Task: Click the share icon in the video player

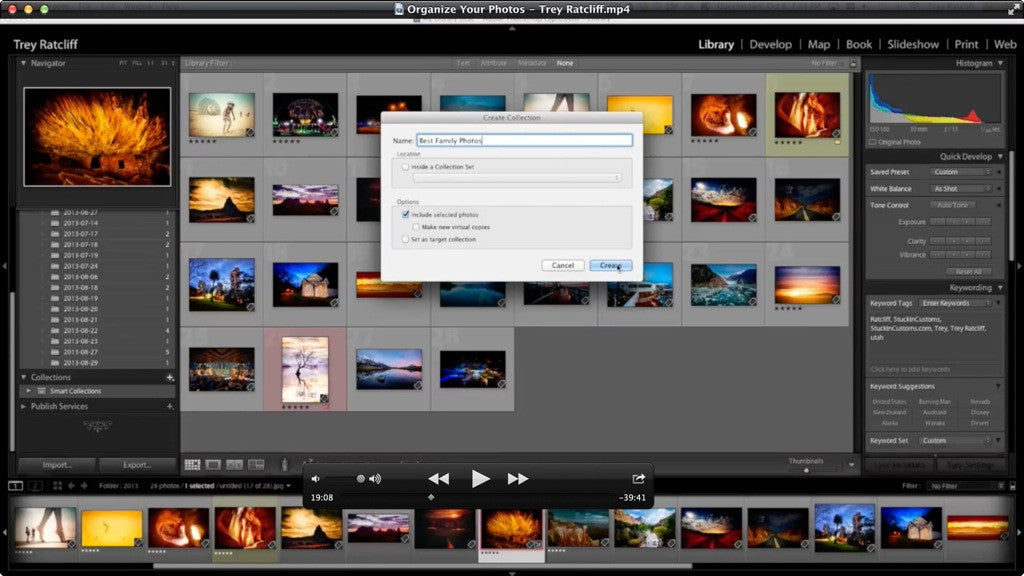Action: (x=637, y=478)
